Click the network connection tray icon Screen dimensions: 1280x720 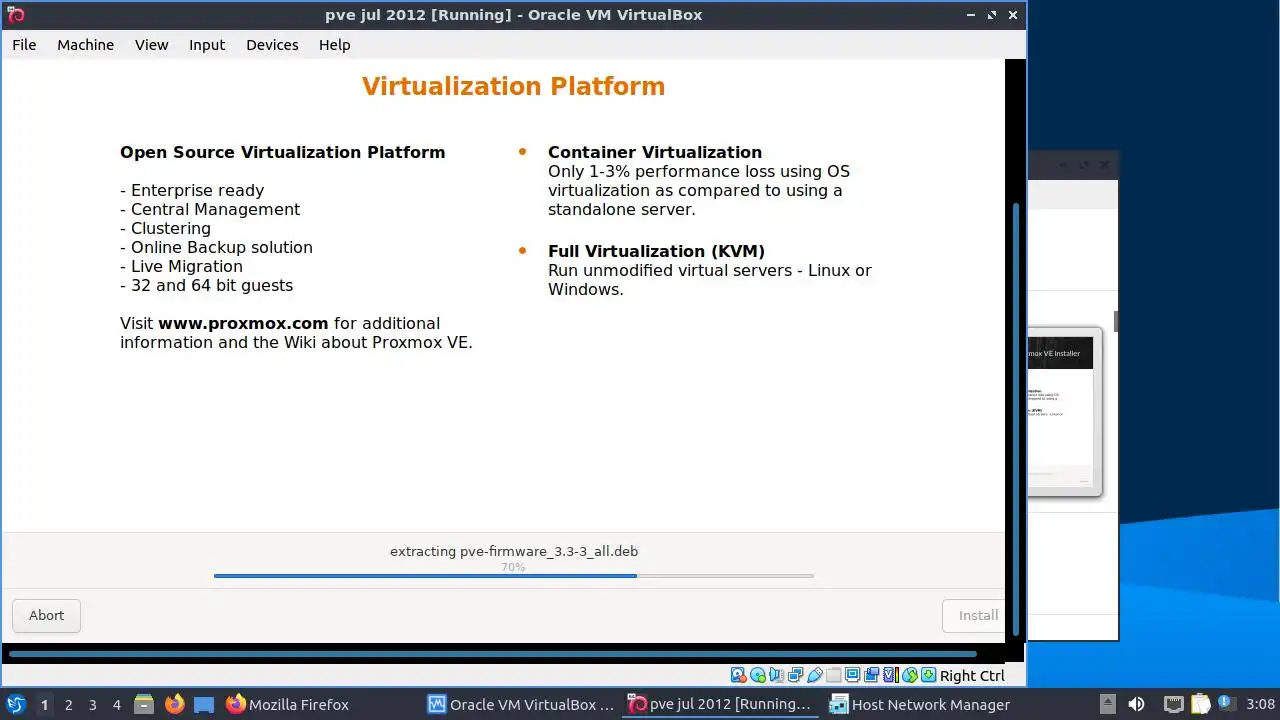pos(1174,704)
